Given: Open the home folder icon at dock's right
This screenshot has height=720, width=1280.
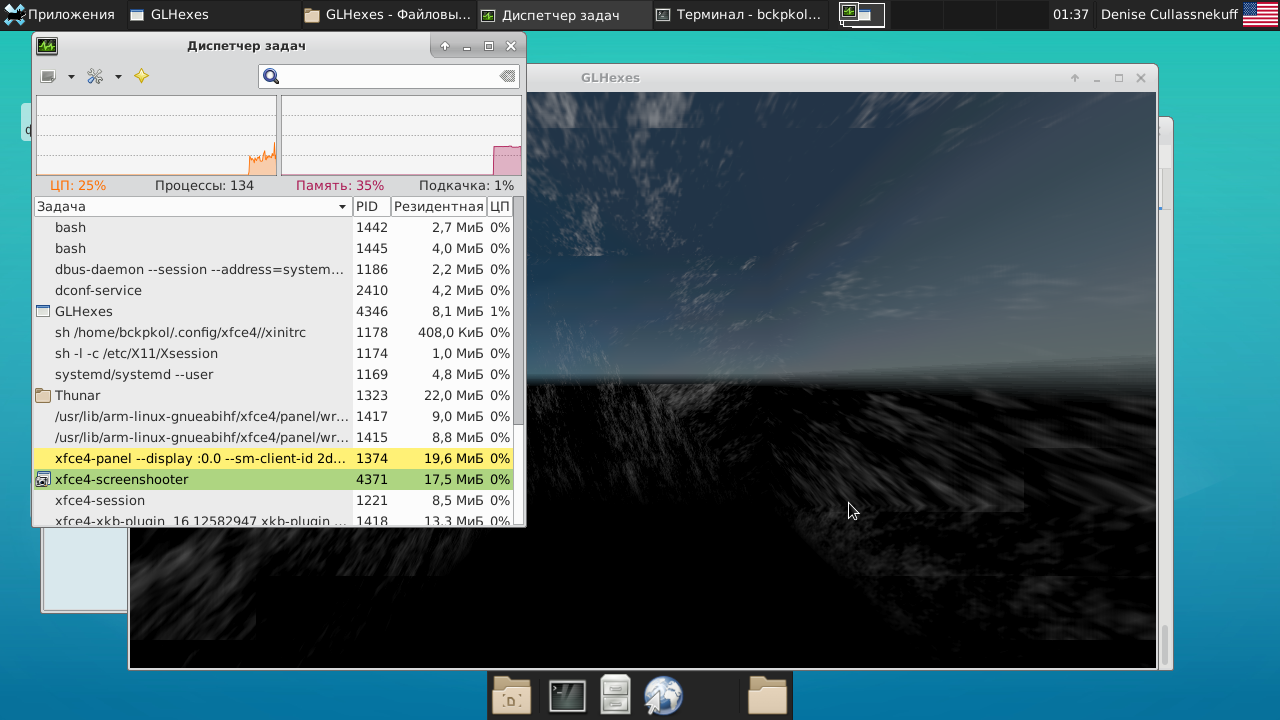Looking at the screenshot, I should click(767, 696).
